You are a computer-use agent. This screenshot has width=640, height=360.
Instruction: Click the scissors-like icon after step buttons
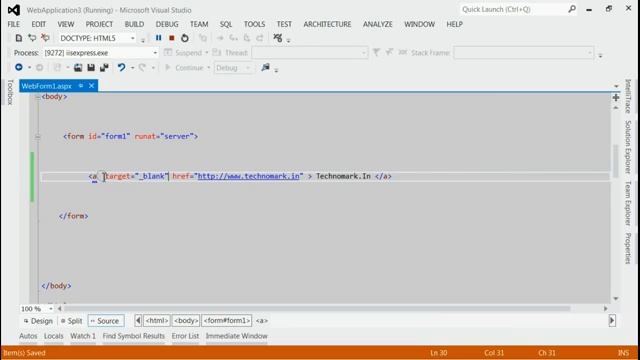pyautogui.click(x=278, y=38)
